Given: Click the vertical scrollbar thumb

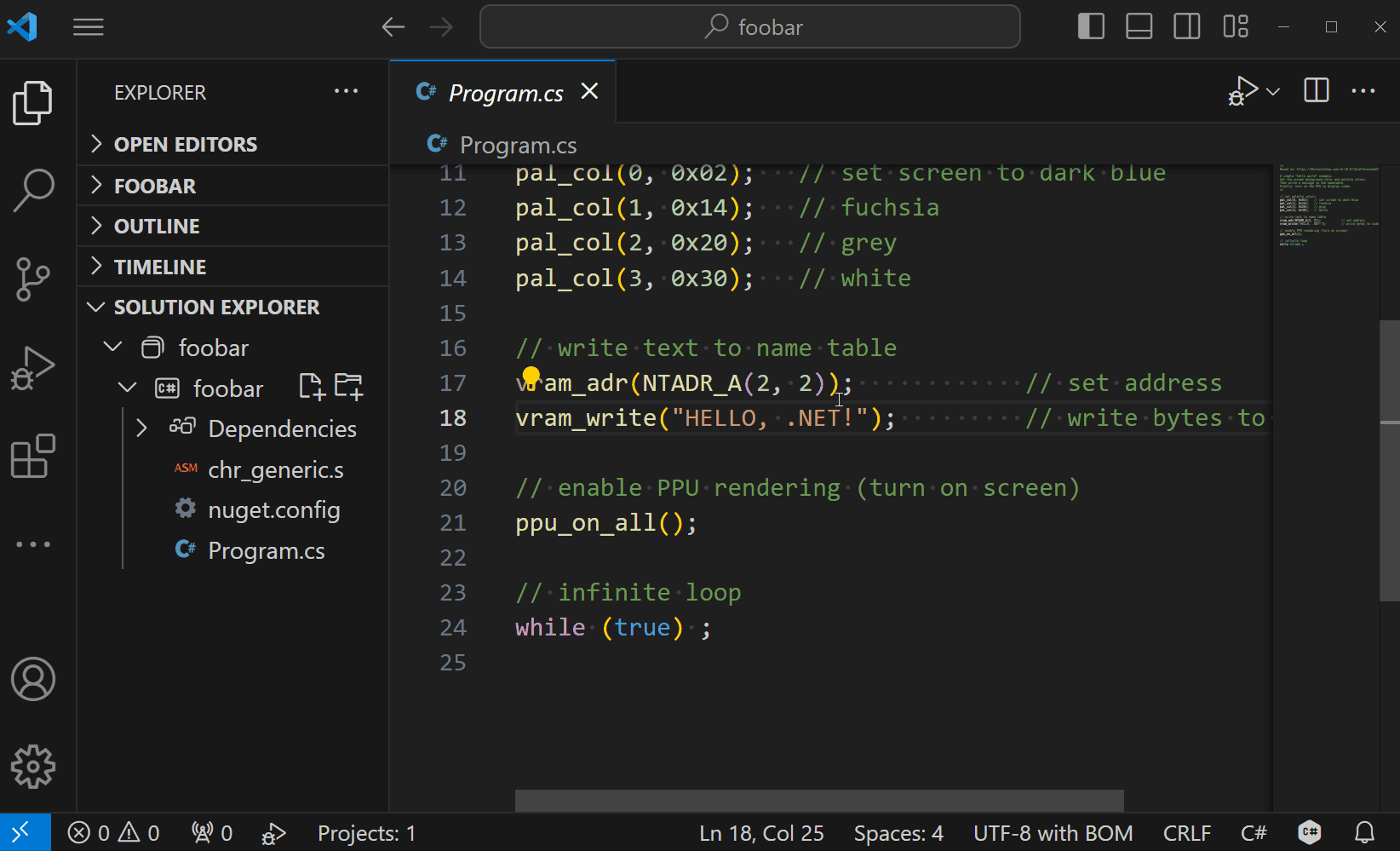Looking at the screenshot, I should coord(1390,461).
